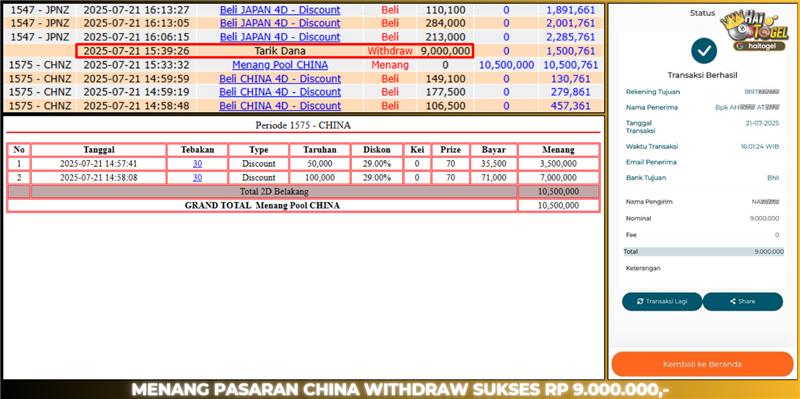This screenshot has width=800, height=399.
Task: Select Menang value 7,000,000
Action: (559, 178)
